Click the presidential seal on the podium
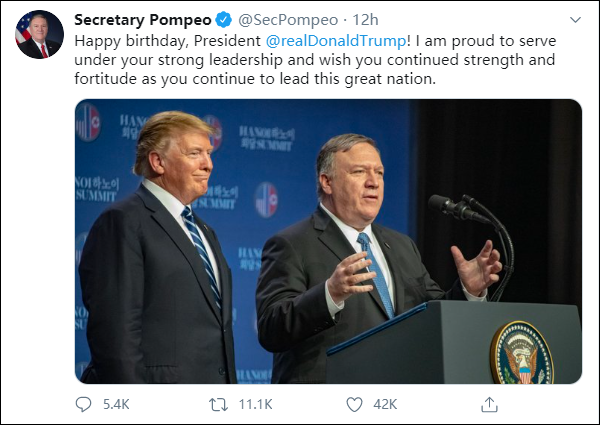The width and height of the screenshot is (600, 425). [521, 352]
